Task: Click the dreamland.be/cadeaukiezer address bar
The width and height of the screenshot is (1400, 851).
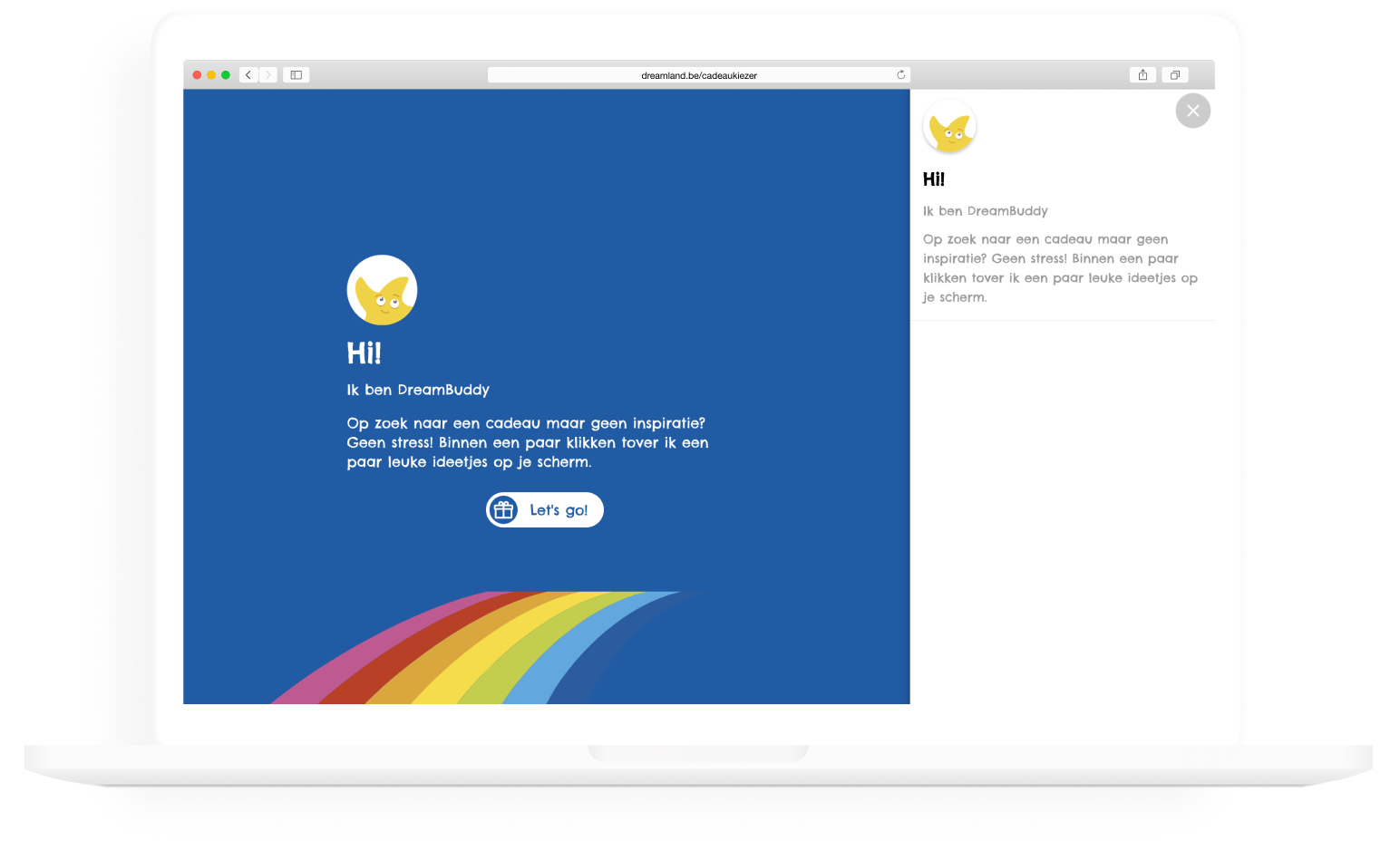Action: (x=699, y=75)
